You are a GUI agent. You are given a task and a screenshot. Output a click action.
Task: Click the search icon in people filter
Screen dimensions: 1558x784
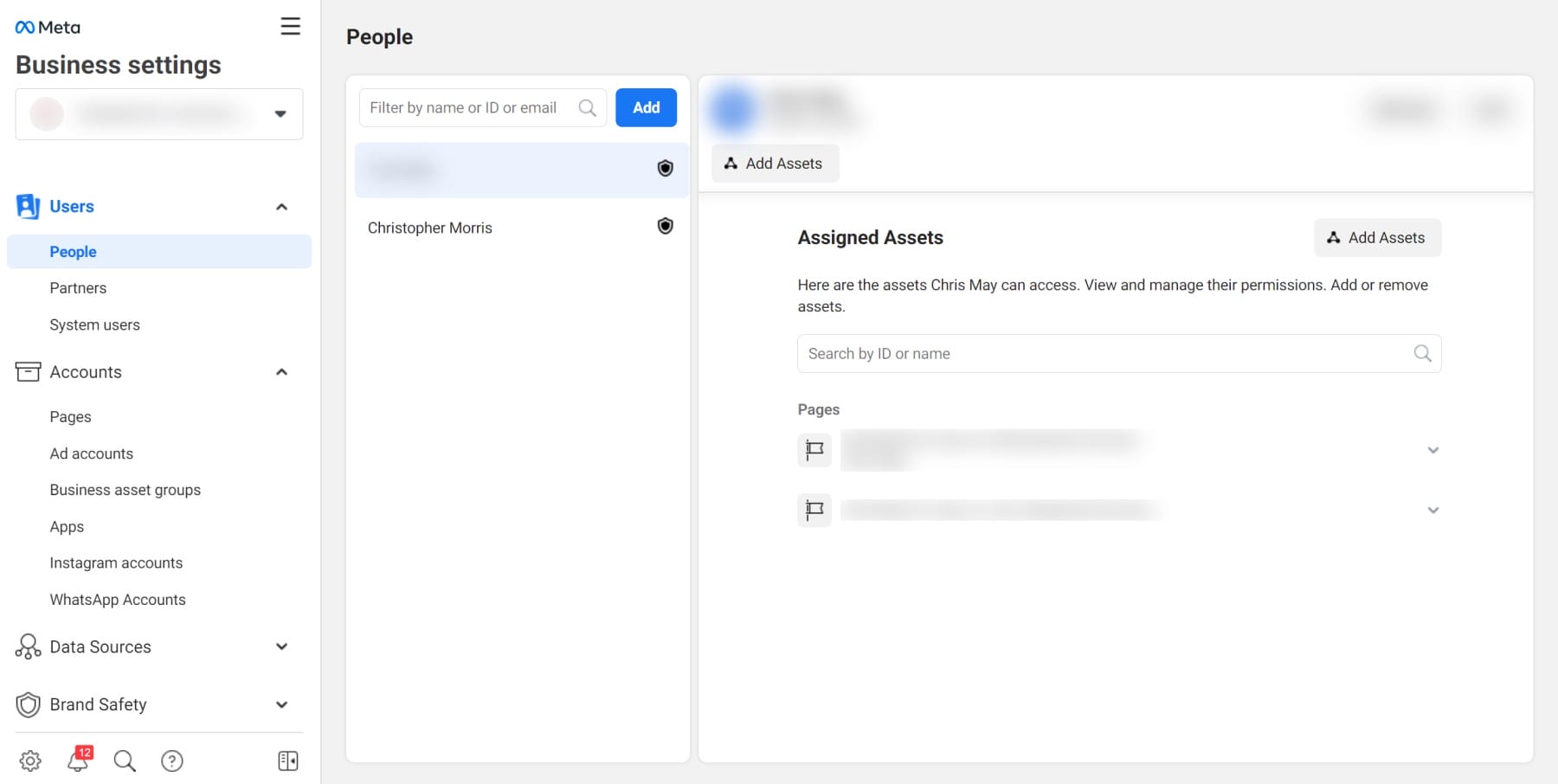pyautogui.click(x=587, y=108)
